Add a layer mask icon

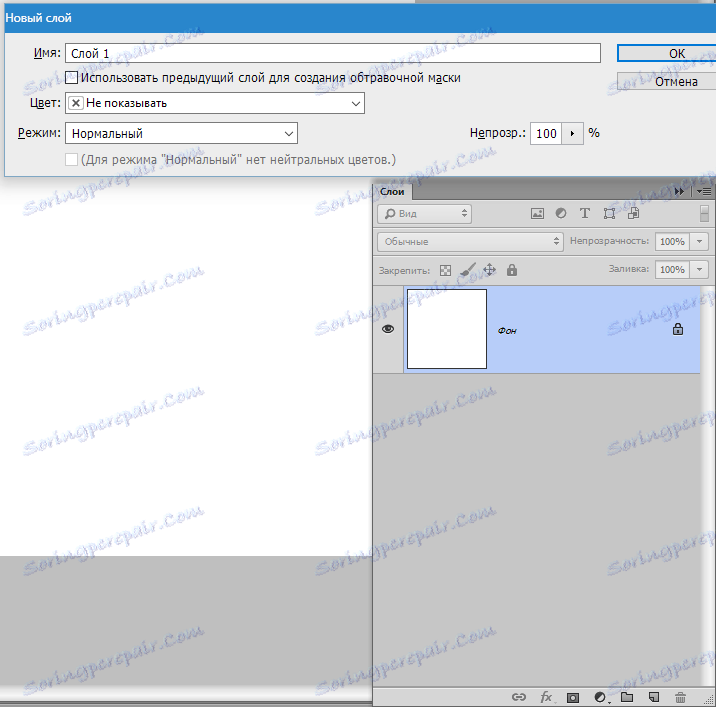pyautogui.click(x=573, y=697)
